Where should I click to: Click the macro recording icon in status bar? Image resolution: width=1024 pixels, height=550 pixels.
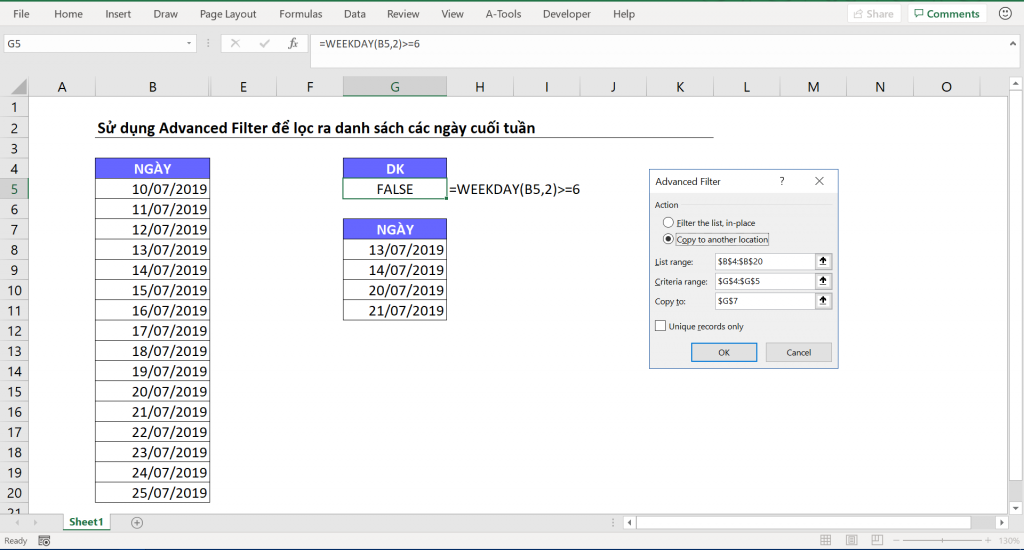(x=43, y=541)
